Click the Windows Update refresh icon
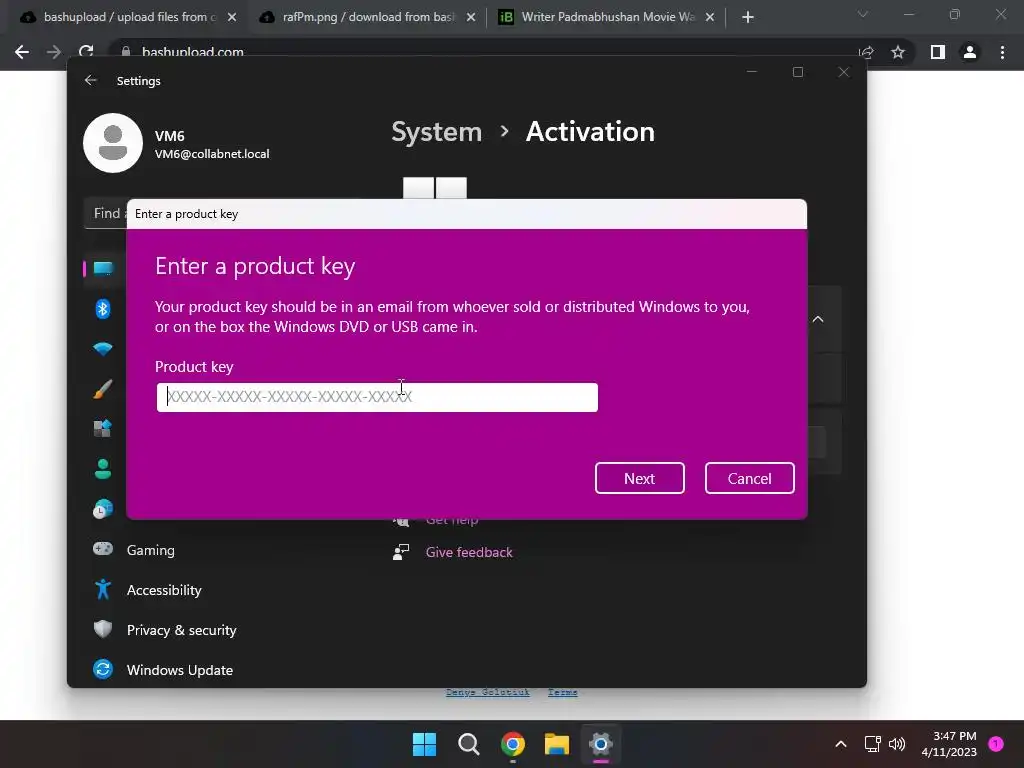The height and width of the screenshot is (768, 1024). click(x=103, y=669)
